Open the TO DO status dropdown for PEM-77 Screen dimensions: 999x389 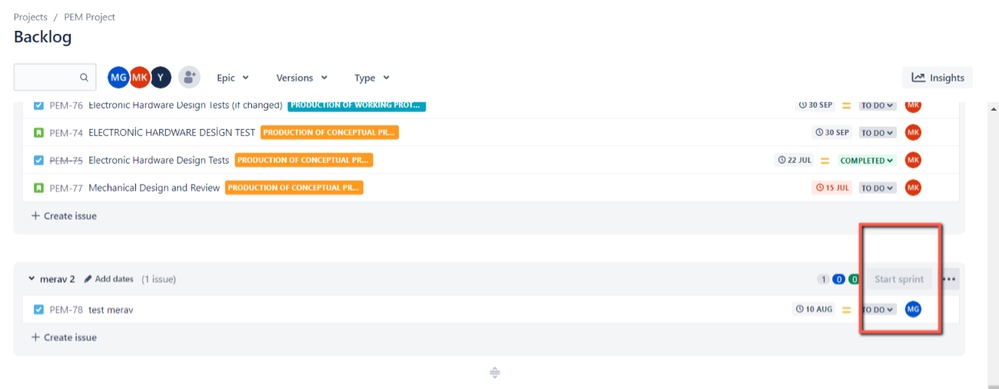pos(877,188)
